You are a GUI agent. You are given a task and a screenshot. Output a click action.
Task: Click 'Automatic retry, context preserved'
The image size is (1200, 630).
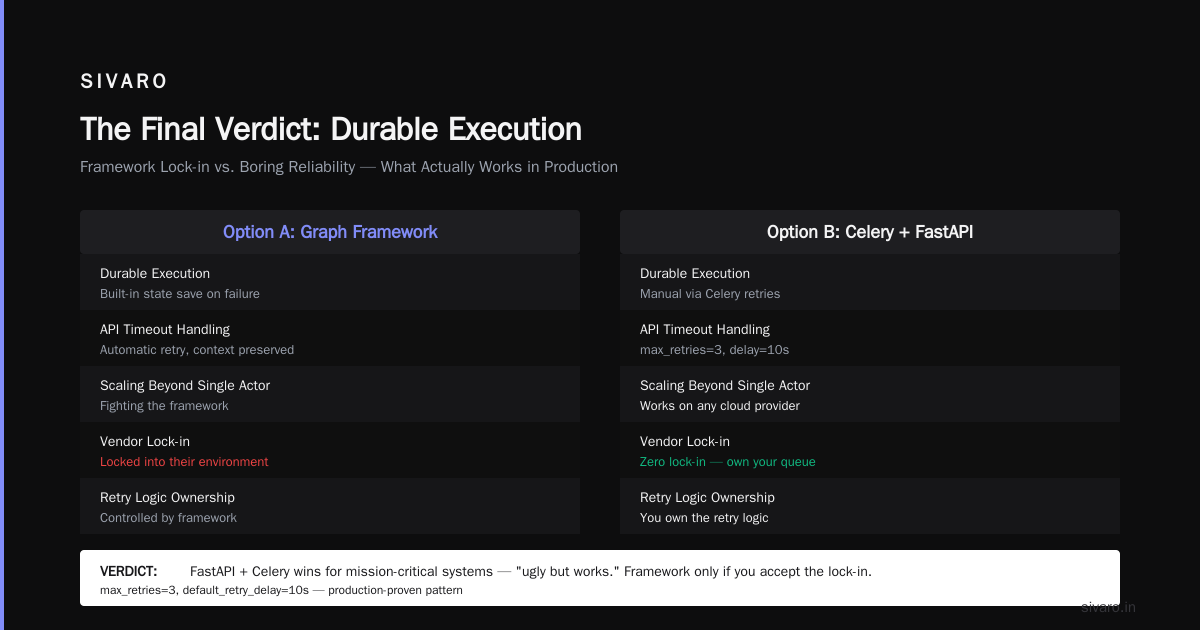pyautogui.click(x=197, y=350)
